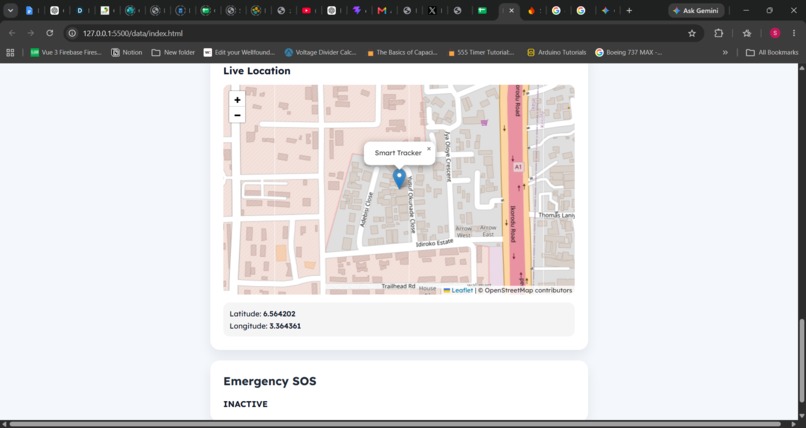The image size is (806, 428).
Task: Switch to the Google Docs tab
Action: coord(29,10)
